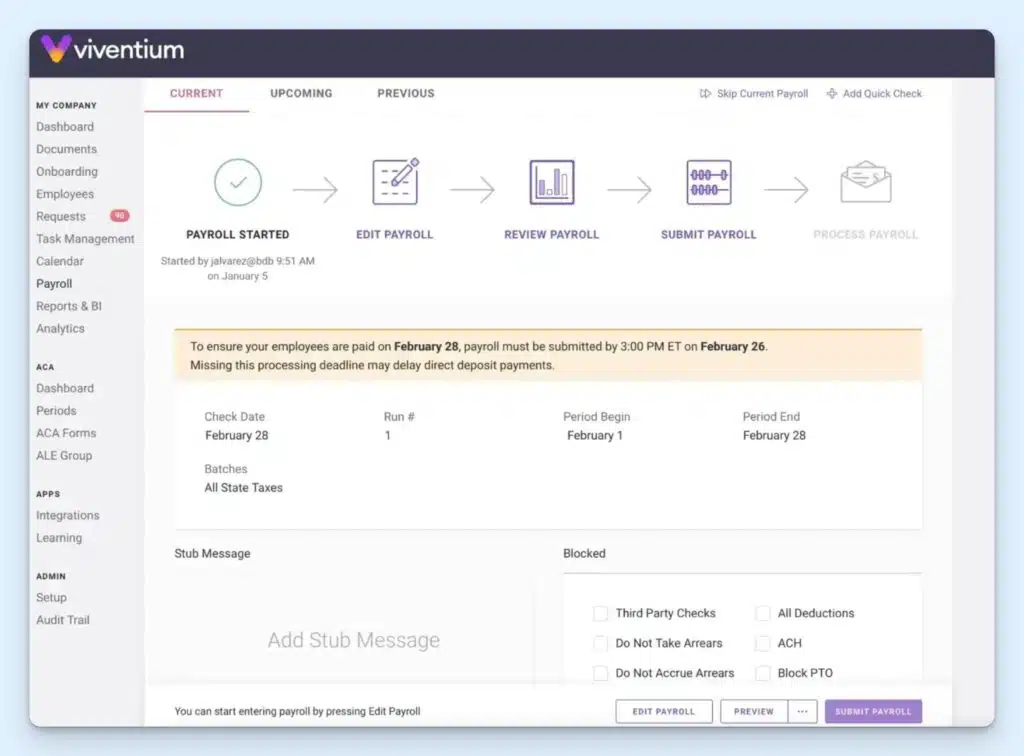Click the Add Quick Check plus icon
The height and width of the screenshot is (756, 1024).
(x=831, y=93)
